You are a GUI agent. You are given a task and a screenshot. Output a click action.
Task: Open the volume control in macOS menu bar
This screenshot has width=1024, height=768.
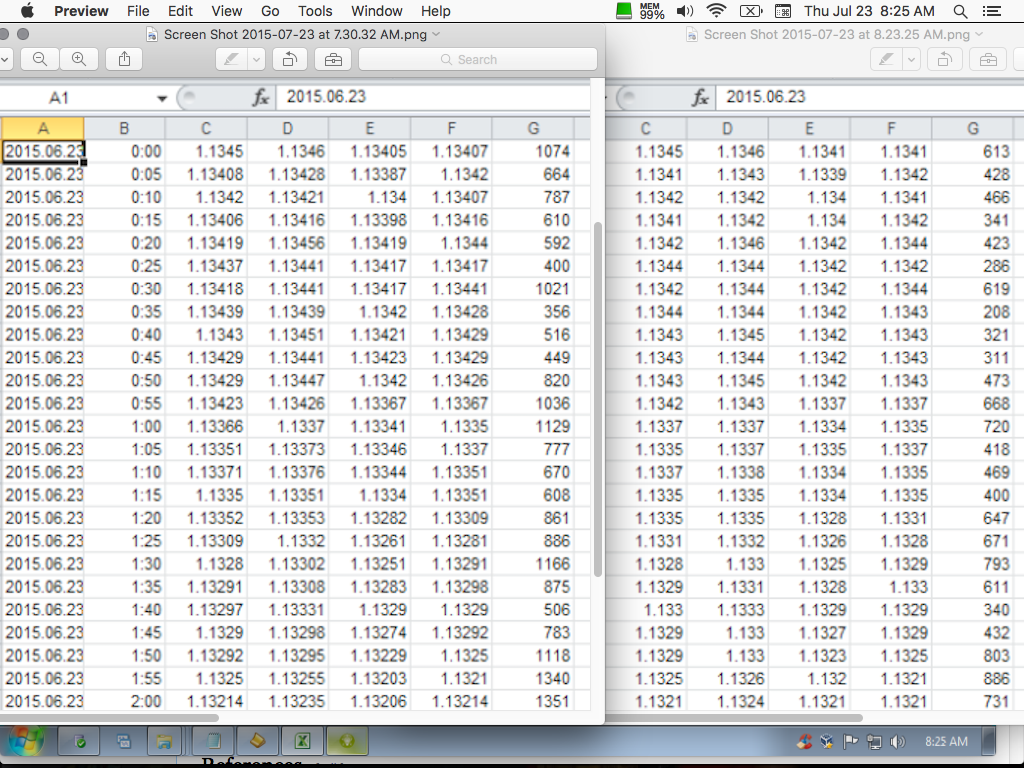(684, 11)
